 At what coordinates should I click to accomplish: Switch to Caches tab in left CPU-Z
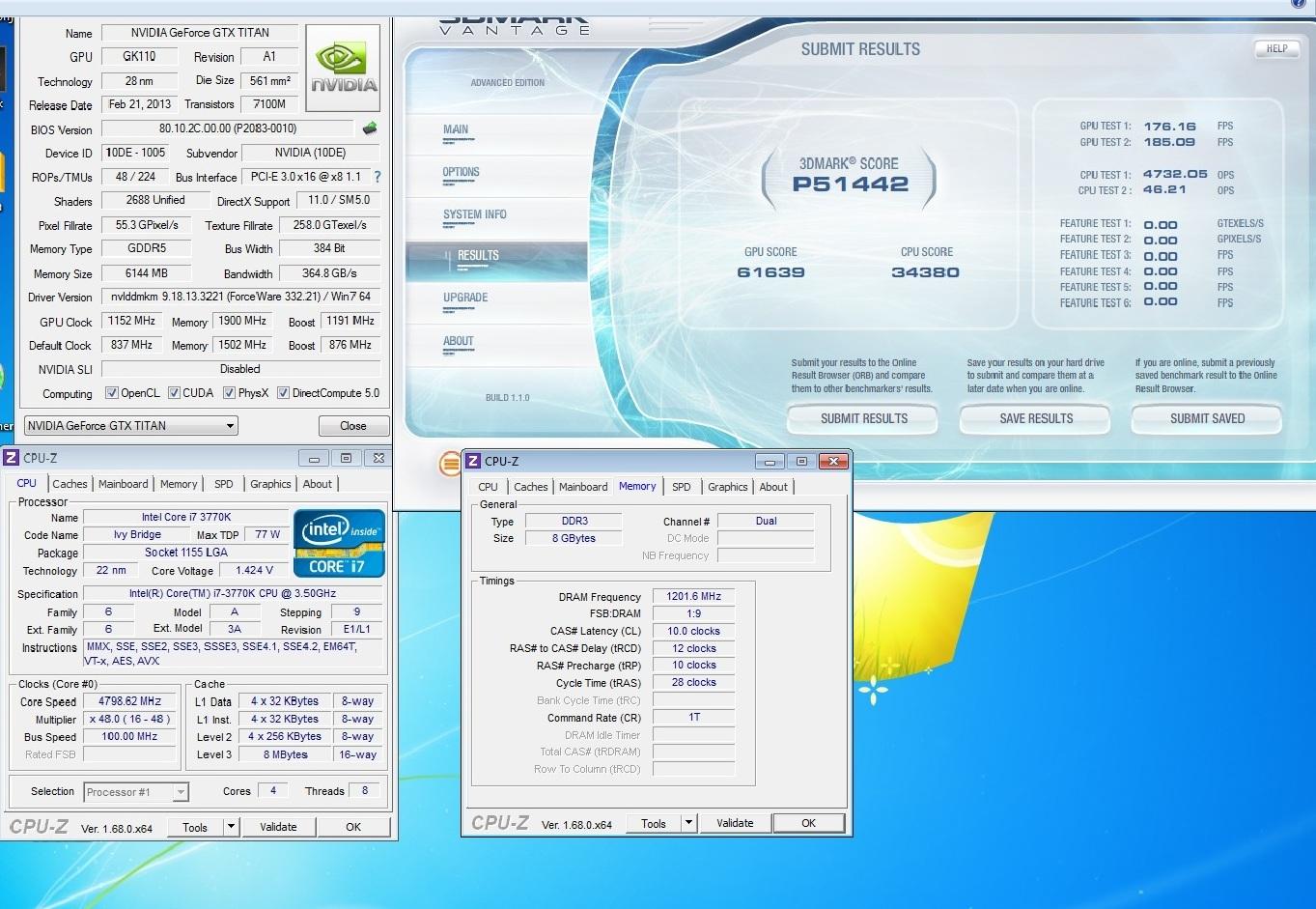click(70, 484)
